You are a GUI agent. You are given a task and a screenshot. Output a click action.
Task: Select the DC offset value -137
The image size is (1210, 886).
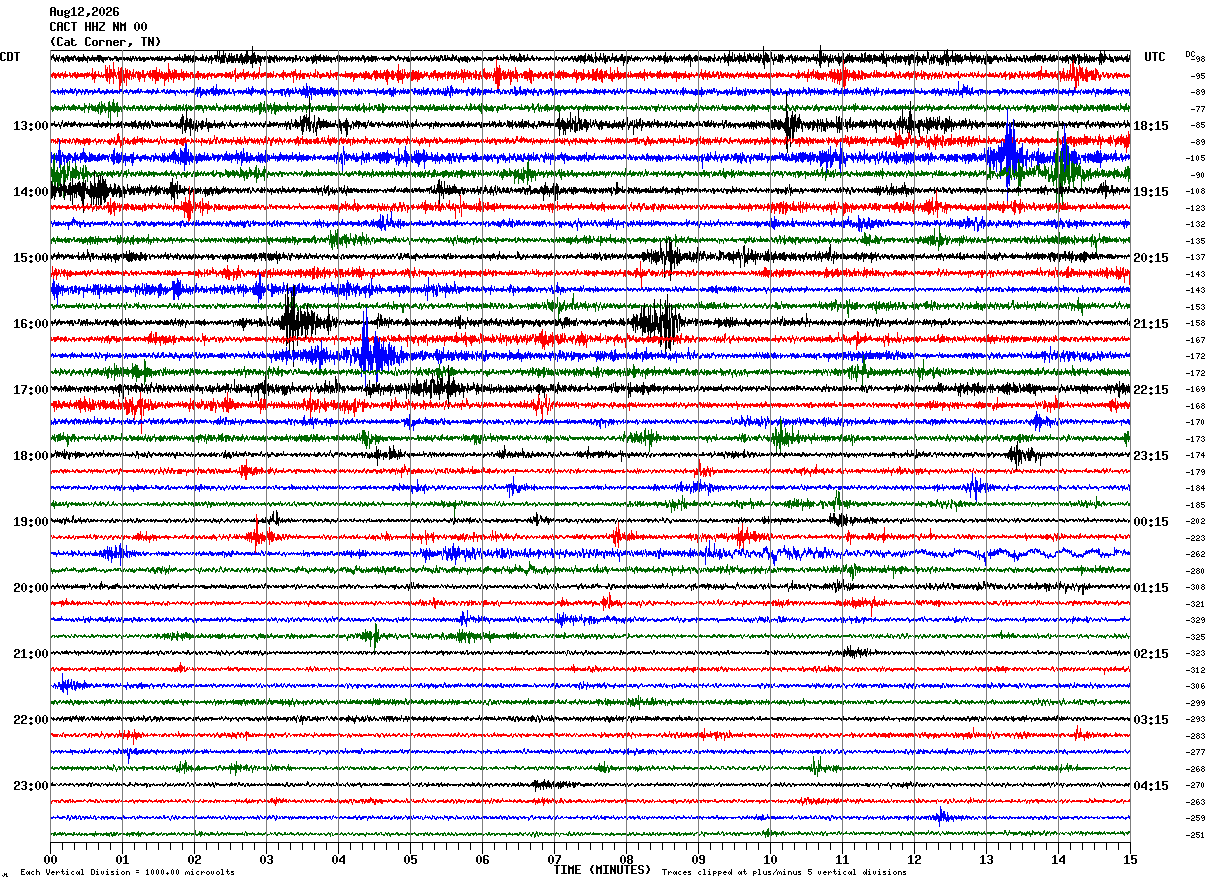tap(1196, 257)
